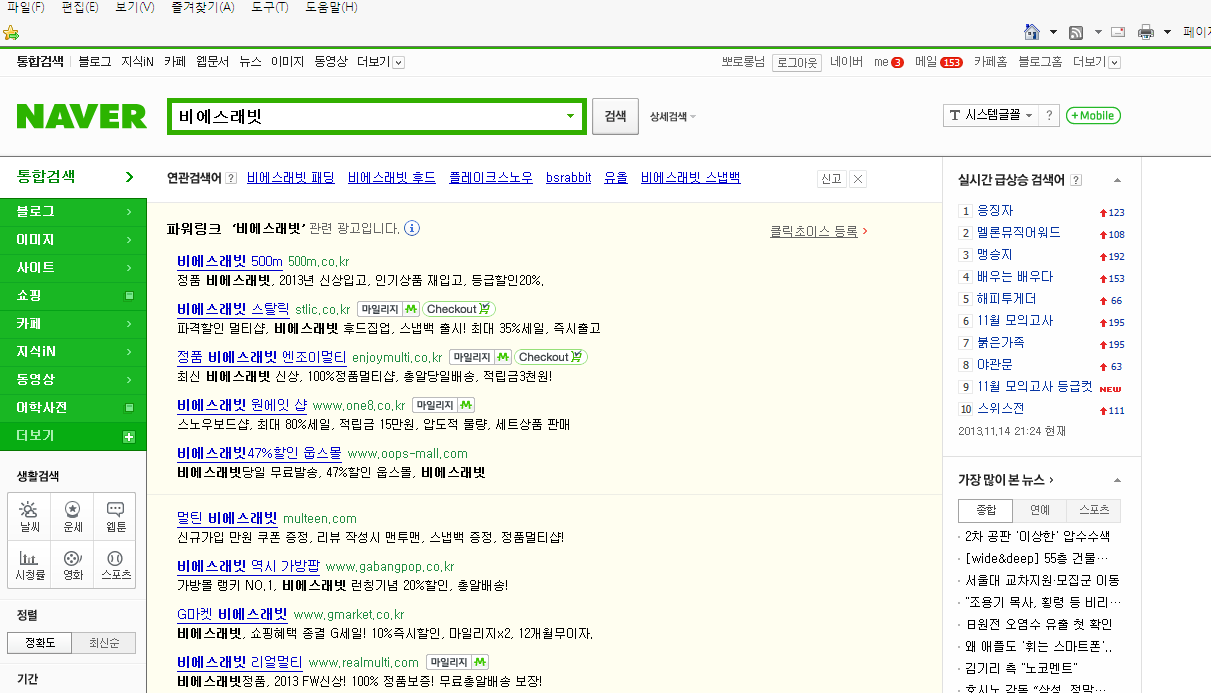Click help icon next to 실시간 급상승 검색어
This screenshot has width=1211, height=693.
click(1076, 180)
